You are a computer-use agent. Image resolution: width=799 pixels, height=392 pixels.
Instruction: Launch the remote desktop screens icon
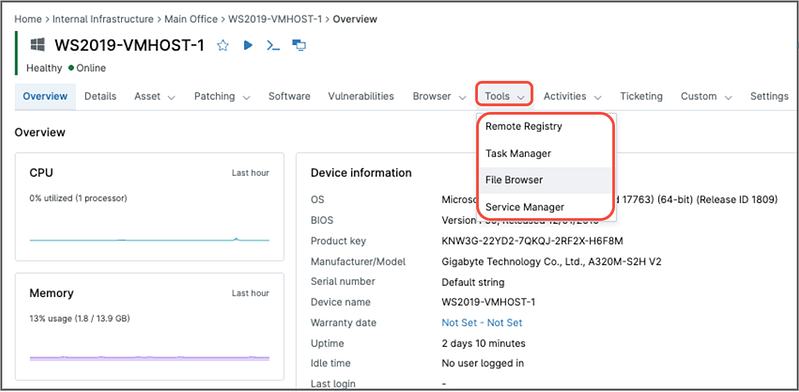click(x=299, y=45)
